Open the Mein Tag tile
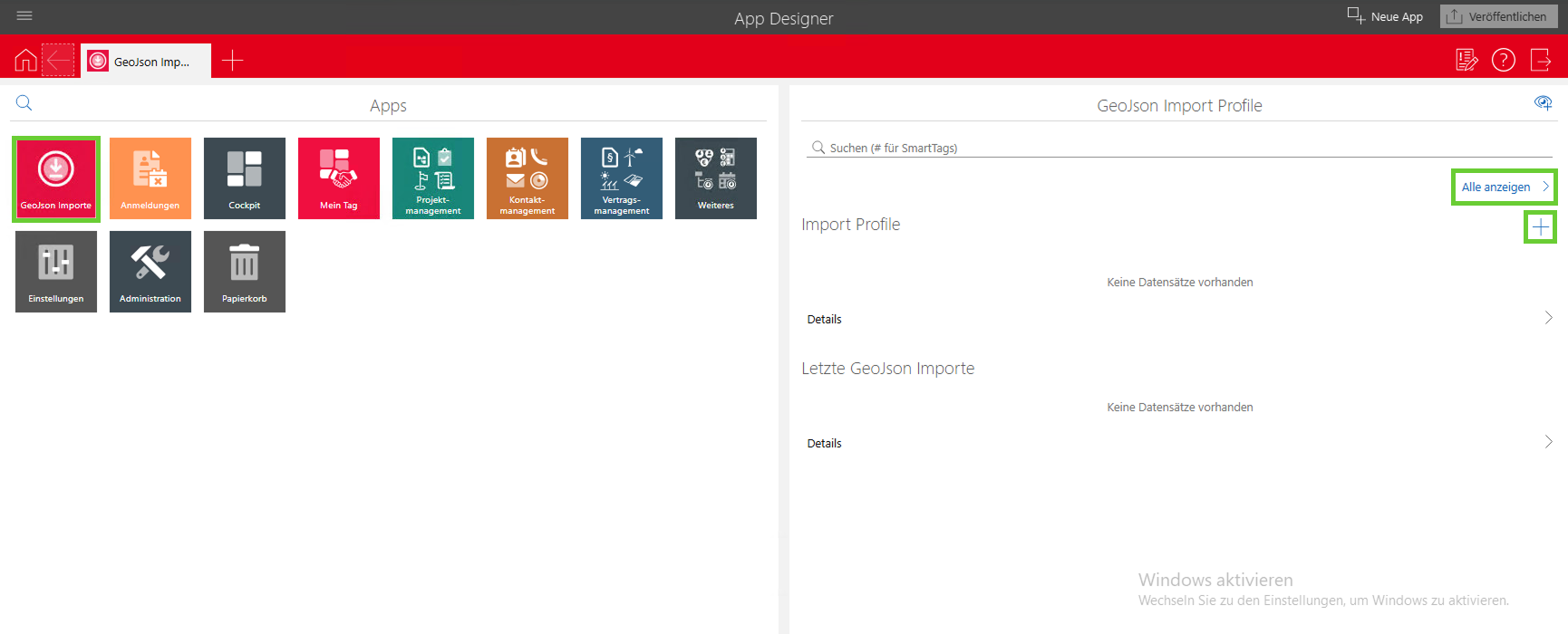The height and width of the screenshot is (634, 1568). 339,178
